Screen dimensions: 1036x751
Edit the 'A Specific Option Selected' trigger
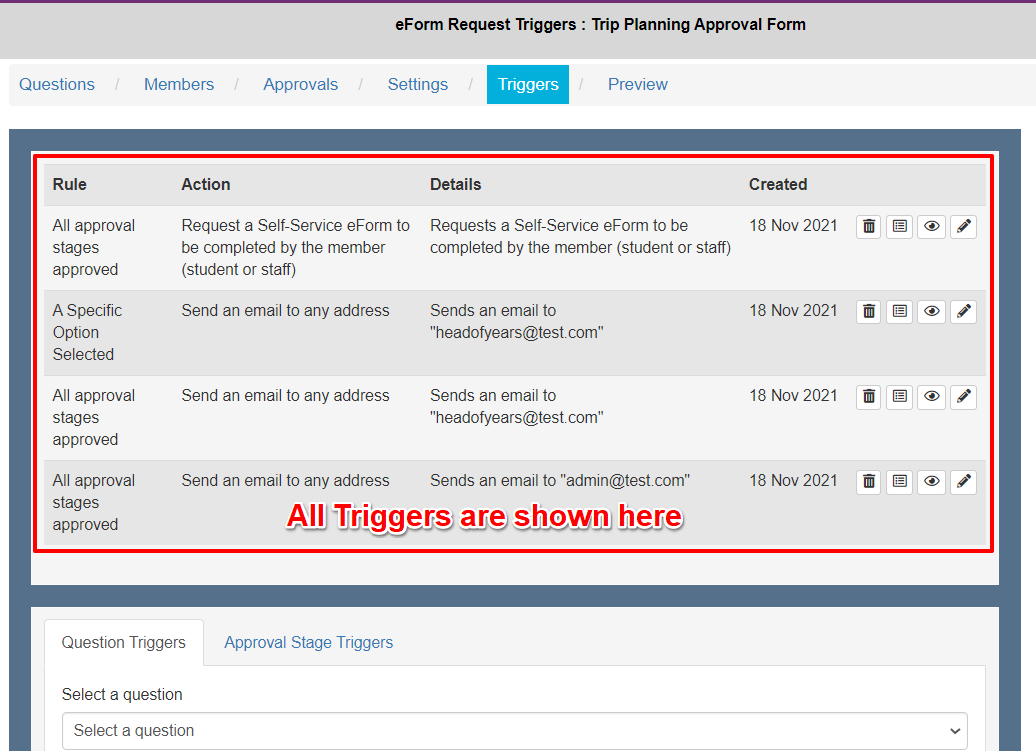pyautogui.click(x=963, y=312)
